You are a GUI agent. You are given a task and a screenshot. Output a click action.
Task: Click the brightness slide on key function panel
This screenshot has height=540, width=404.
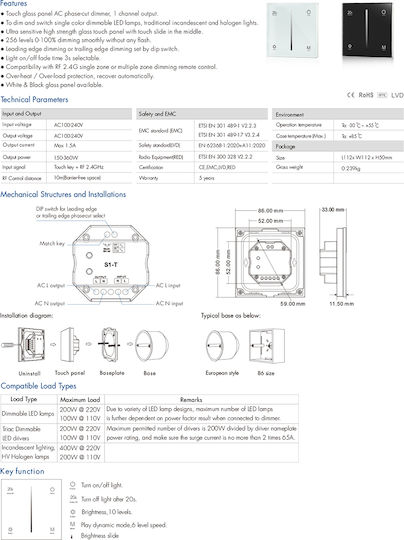pyautogui.click(x=31, y=509)
